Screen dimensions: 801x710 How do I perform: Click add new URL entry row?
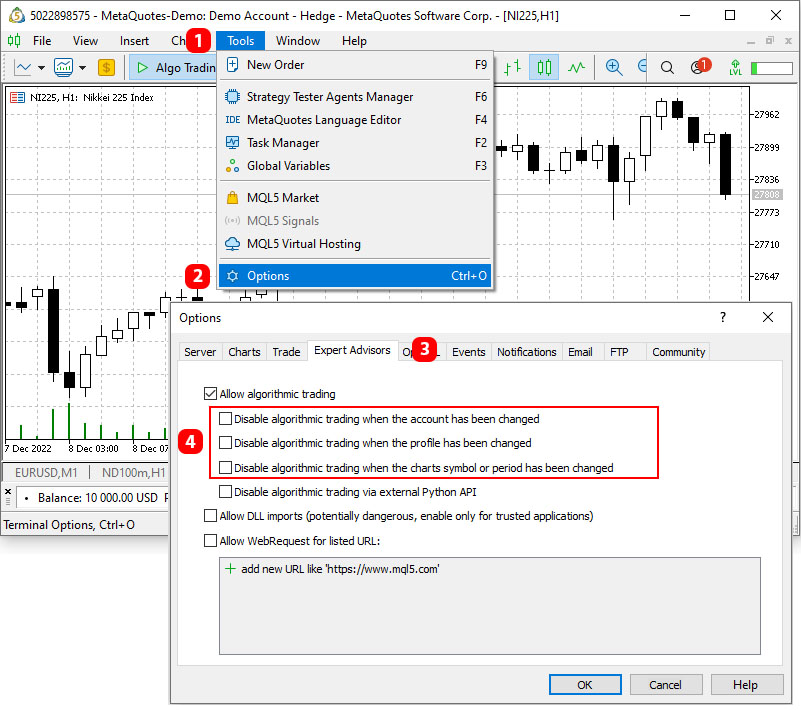489,569
